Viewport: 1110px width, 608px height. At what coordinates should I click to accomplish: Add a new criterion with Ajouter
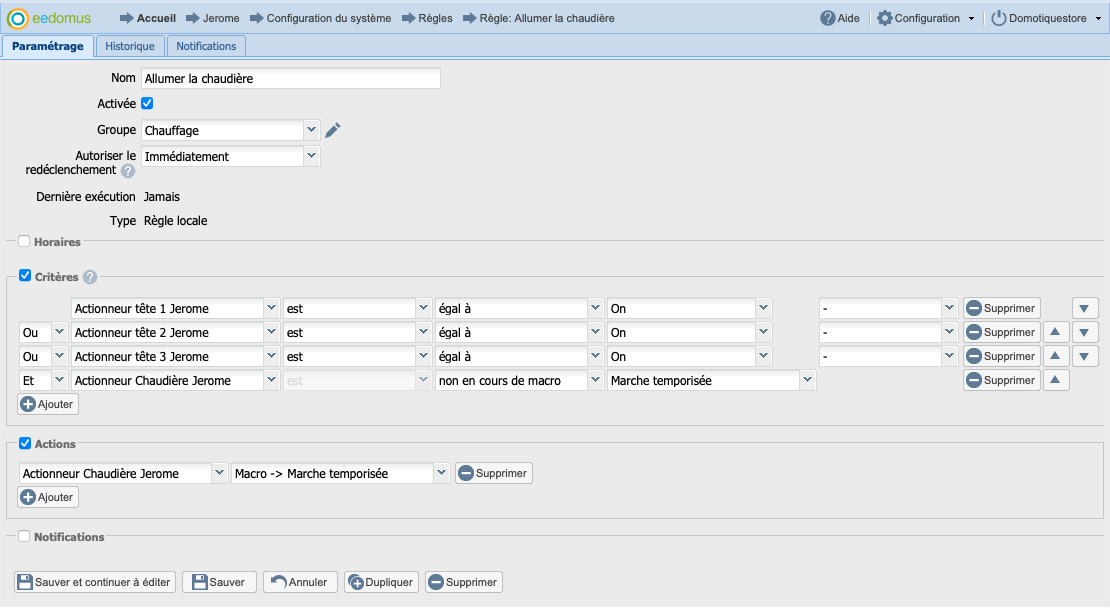click(x=48, y=404)
